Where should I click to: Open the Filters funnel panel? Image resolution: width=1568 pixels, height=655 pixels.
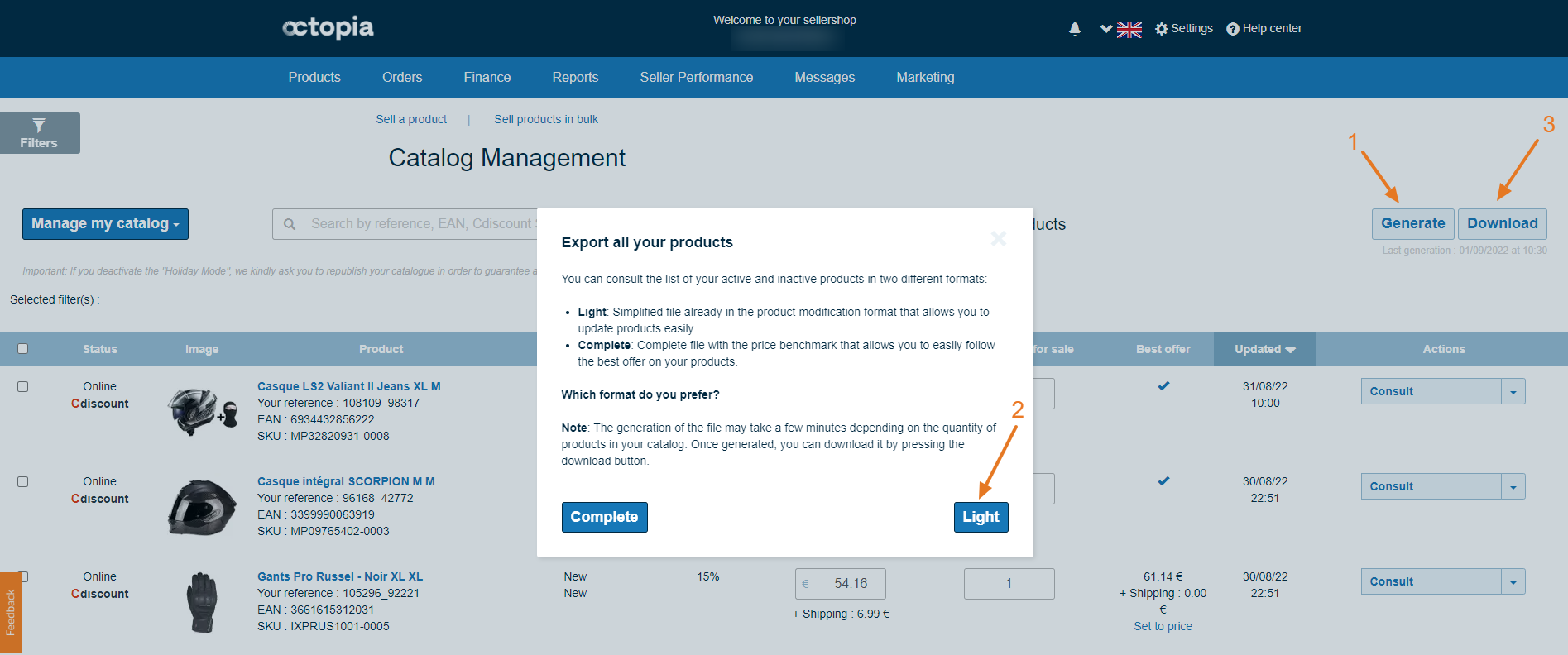(39, 133)
